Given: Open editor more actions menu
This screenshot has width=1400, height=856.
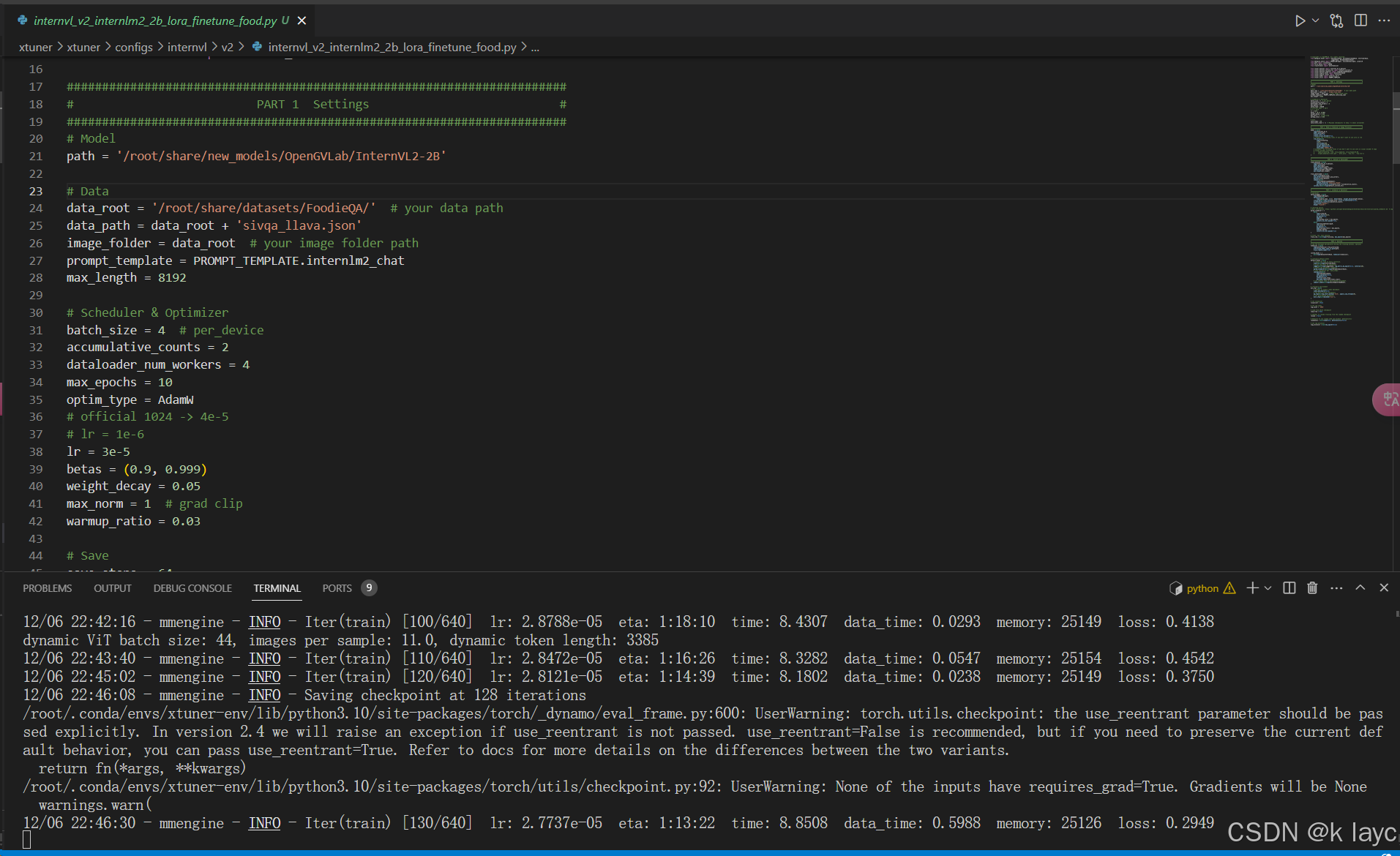Looking at the screenshot, I should point(1384,20).
